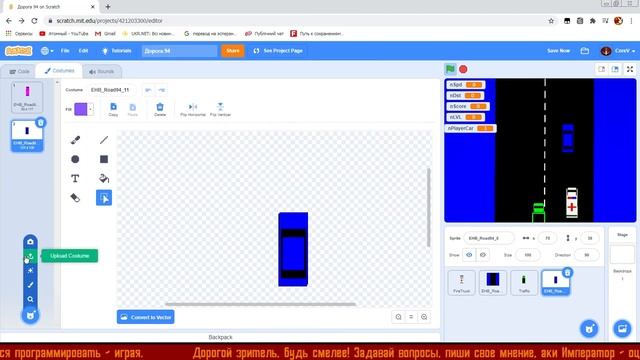This screenshot has height=360, width=640.
Task: Click the purple Fill color swatch
Action: click(x=80, y=109)
